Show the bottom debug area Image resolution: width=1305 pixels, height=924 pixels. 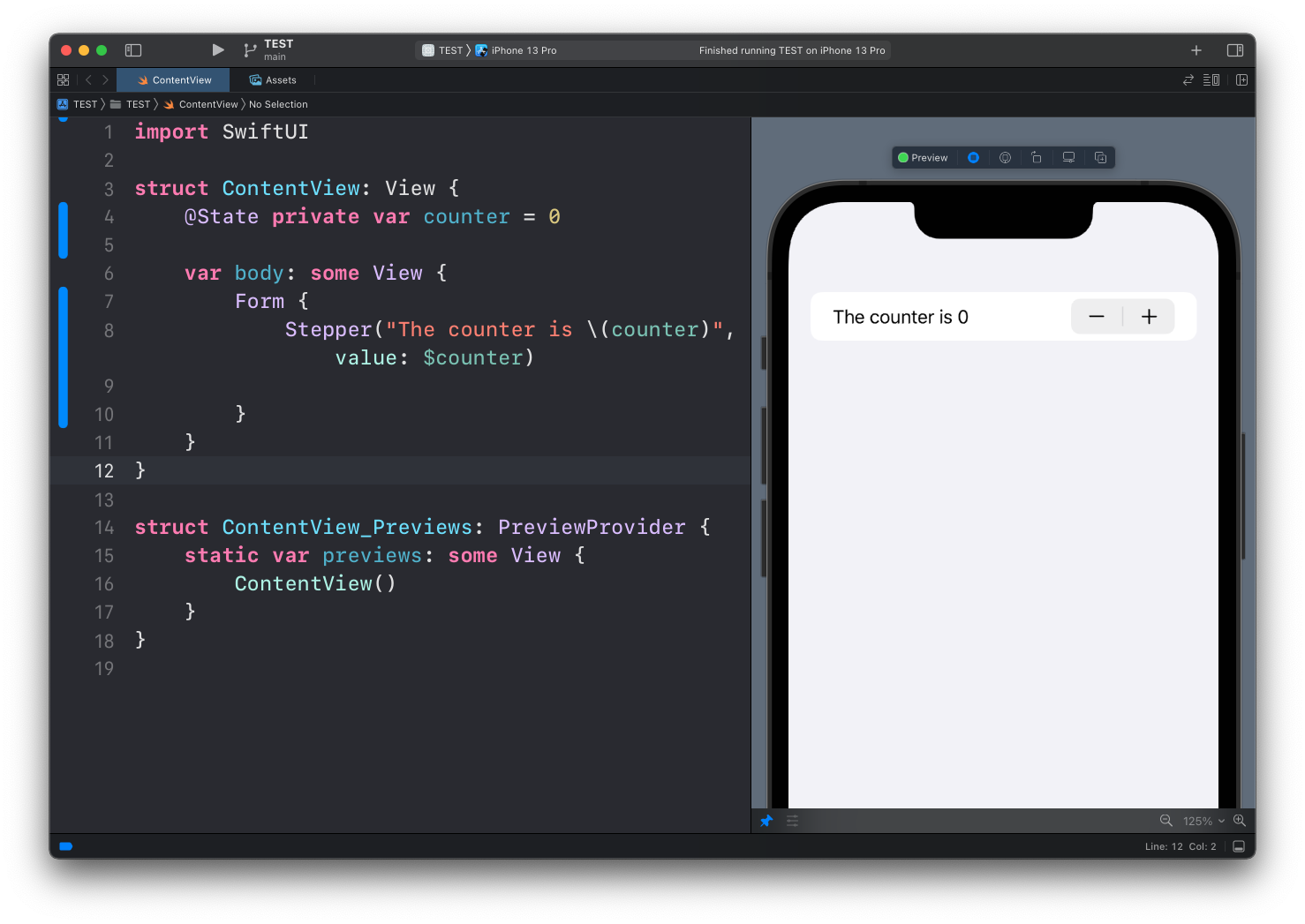(1239, 846)
